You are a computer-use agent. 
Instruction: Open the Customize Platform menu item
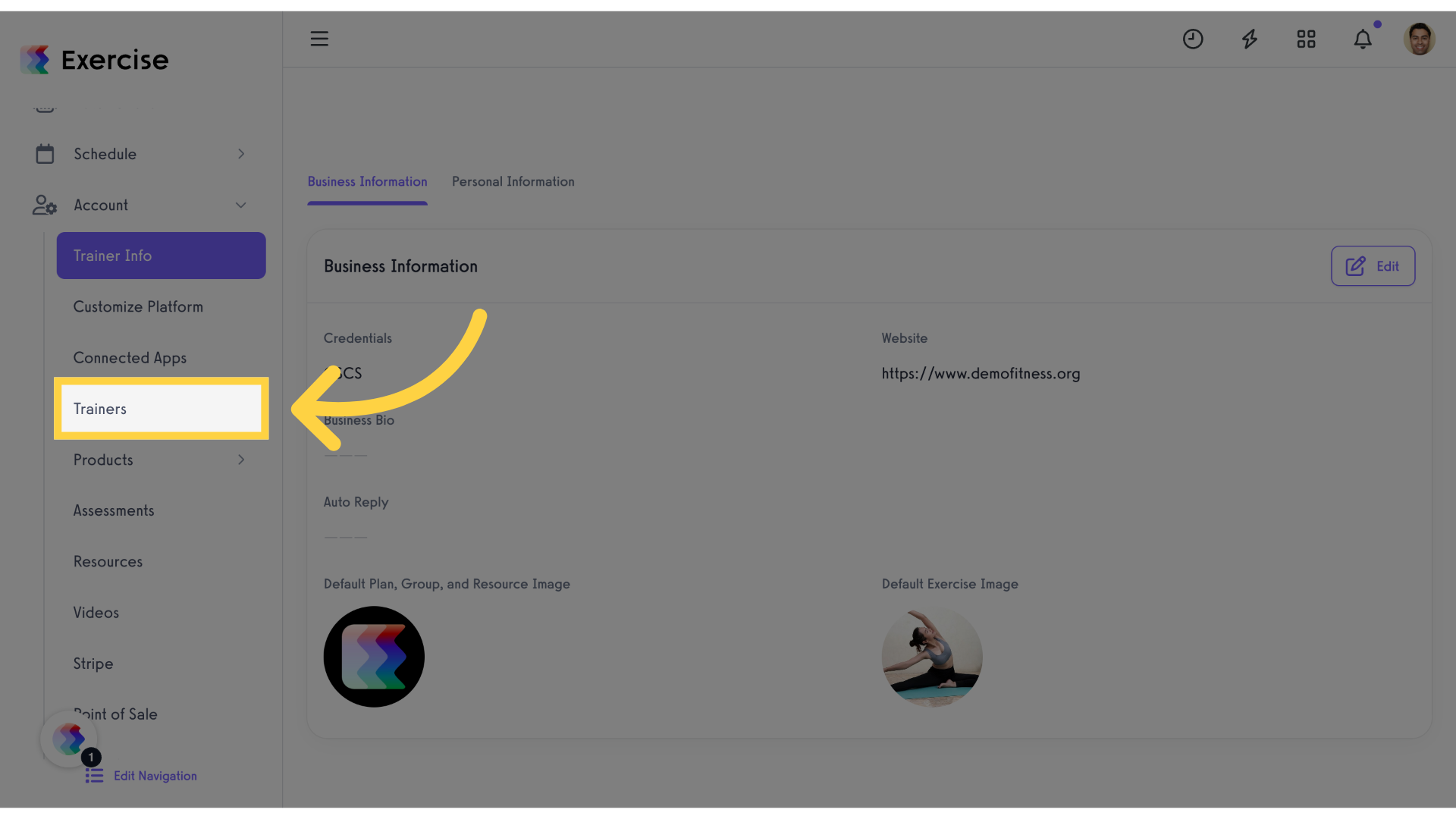[x=138, y=307]
